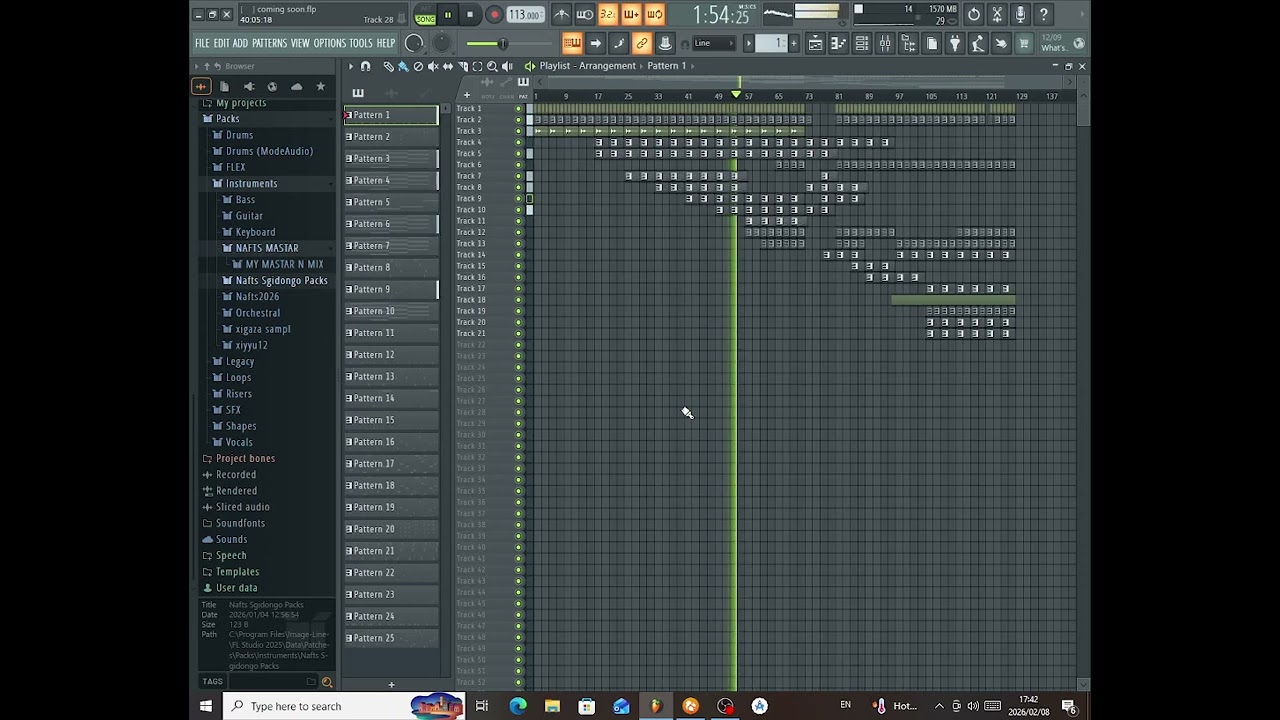Click the playlist snap magnet icon
This screenshot has height=720, width=1280.
365,66
